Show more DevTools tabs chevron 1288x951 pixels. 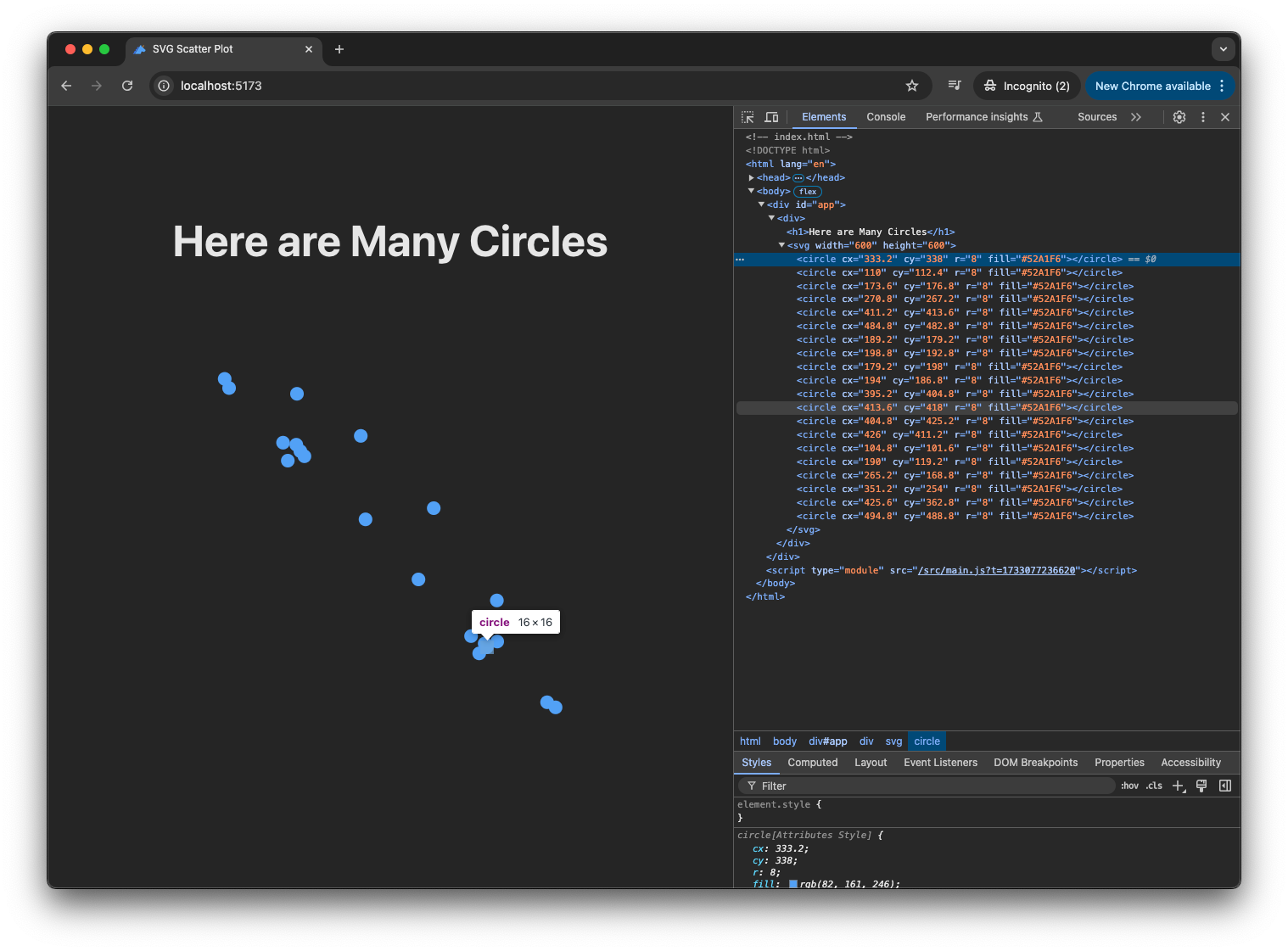pos(1136,117)
